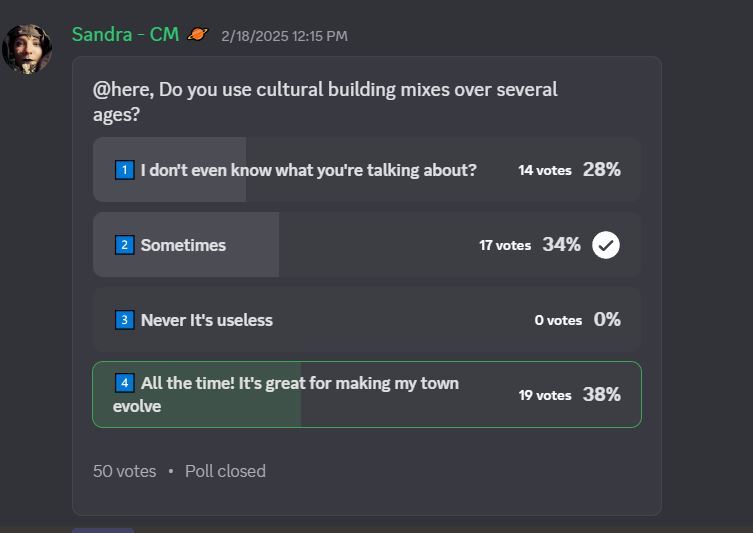The width and height of the screenshot is (753, 533).
Task: View voters via '14 votes' label
Action: [545, 170]
